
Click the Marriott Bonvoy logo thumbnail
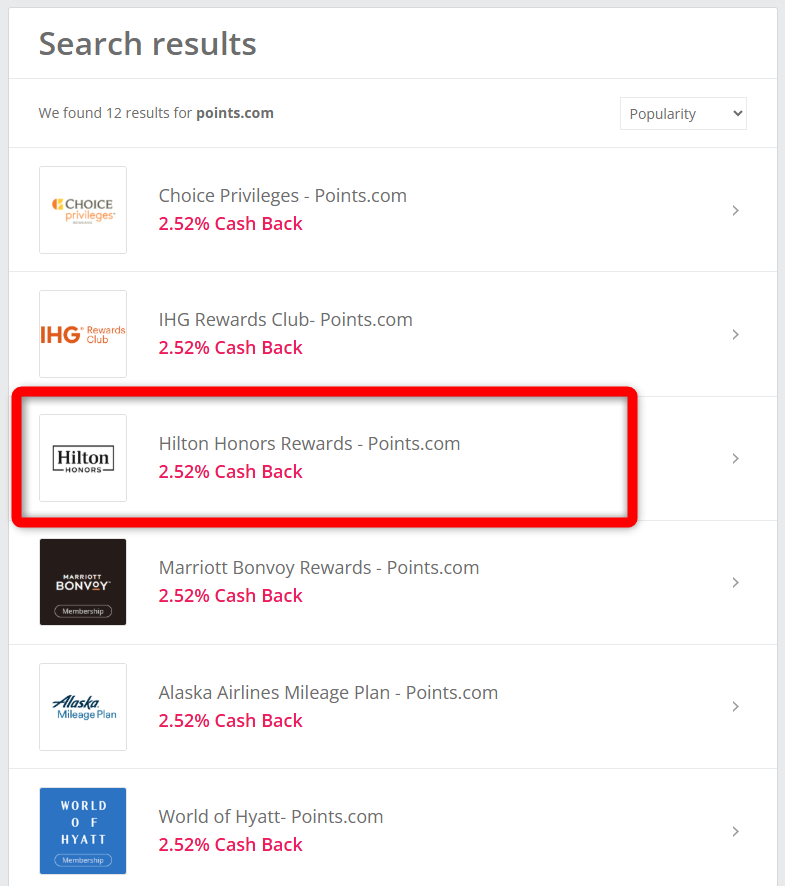(x=83, y=582)
